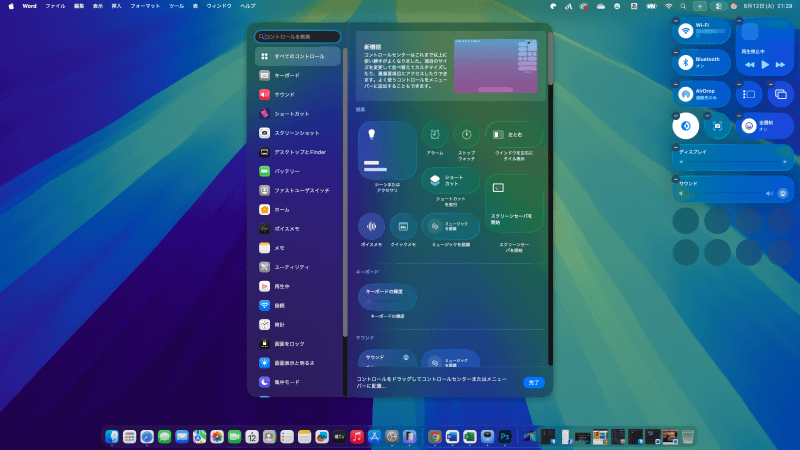
Task: Open Spotlight search in menu bar
Action: 683,6
